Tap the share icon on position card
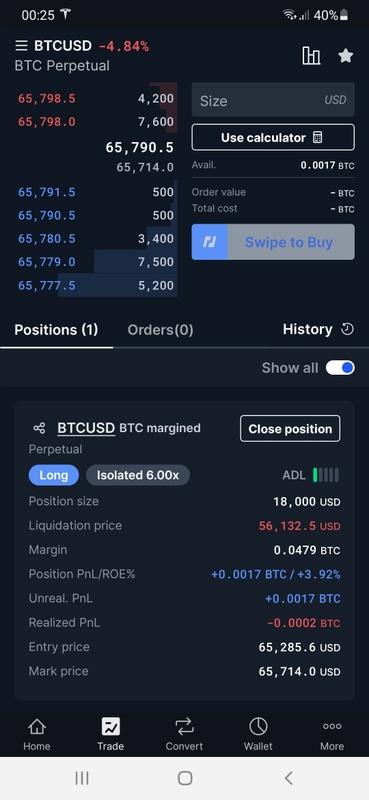 pos(39,428)
